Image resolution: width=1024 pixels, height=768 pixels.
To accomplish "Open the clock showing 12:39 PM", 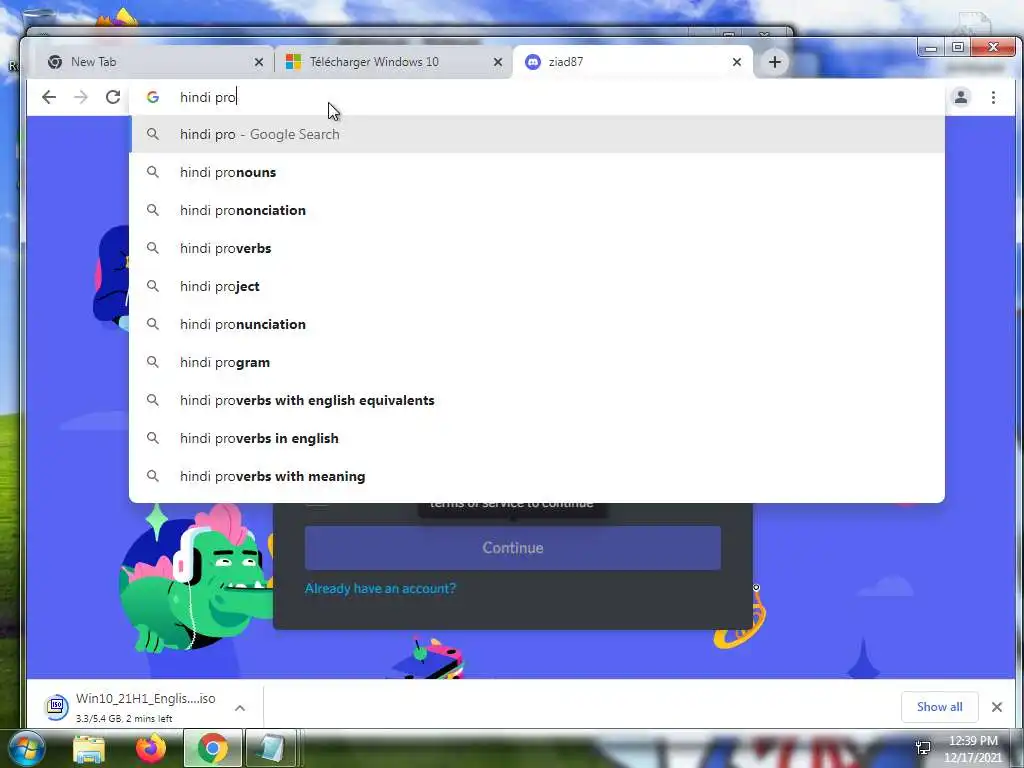I will click(972, 749).
